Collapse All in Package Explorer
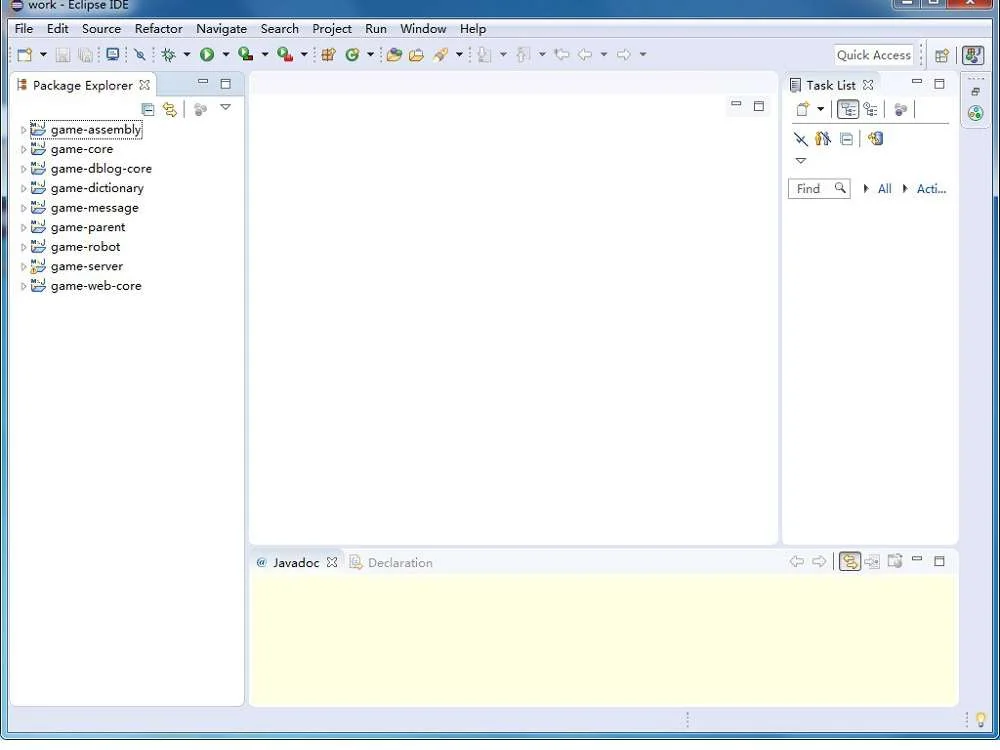This screenshot has width=1000, height=750. (148, 109)
